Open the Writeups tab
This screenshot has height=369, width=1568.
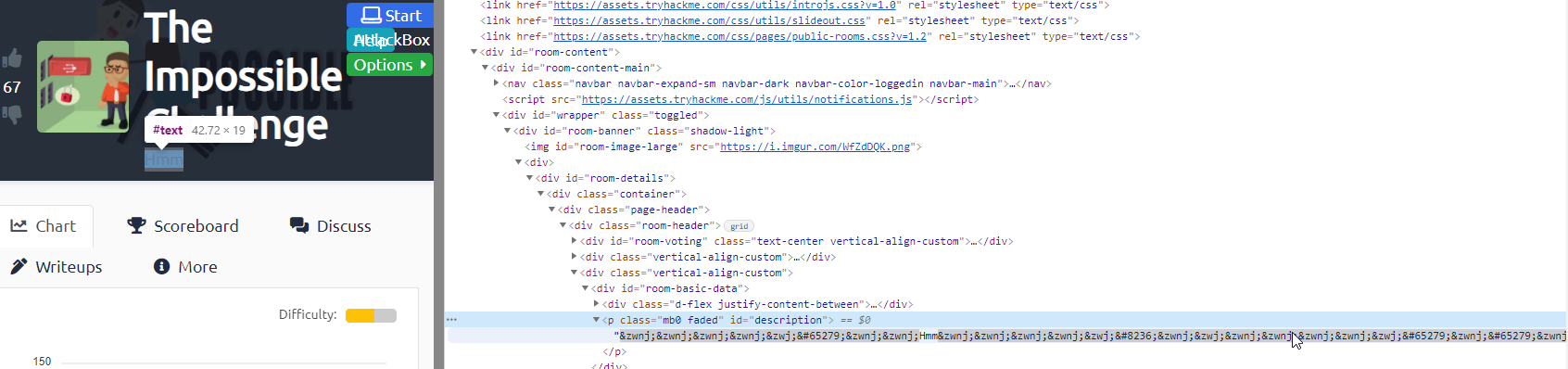coord(57,267)
